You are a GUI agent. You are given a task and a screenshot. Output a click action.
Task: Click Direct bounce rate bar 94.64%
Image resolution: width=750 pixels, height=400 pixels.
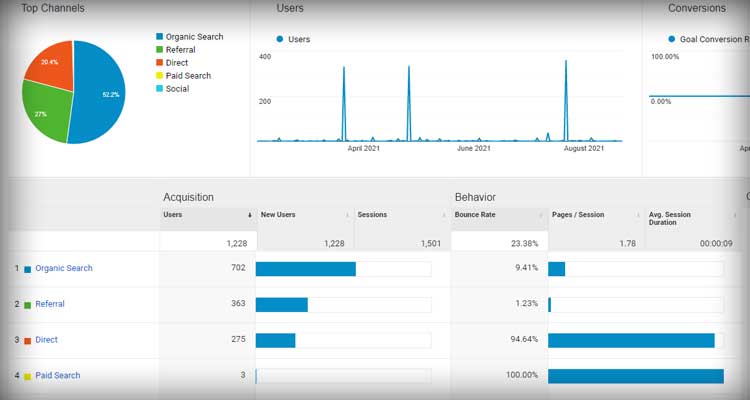(631, 341)
